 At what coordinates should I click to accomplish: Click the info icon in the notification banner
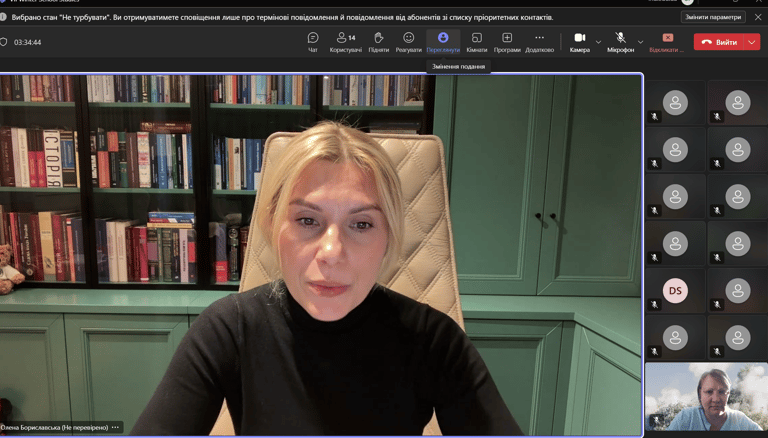(x=3, y=17)
